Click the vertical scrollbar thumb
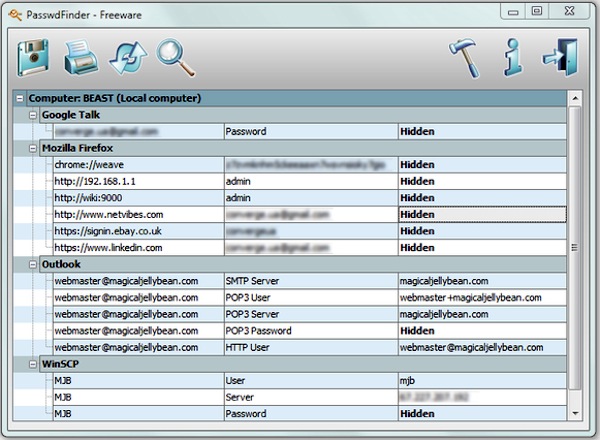 [575, 248]
